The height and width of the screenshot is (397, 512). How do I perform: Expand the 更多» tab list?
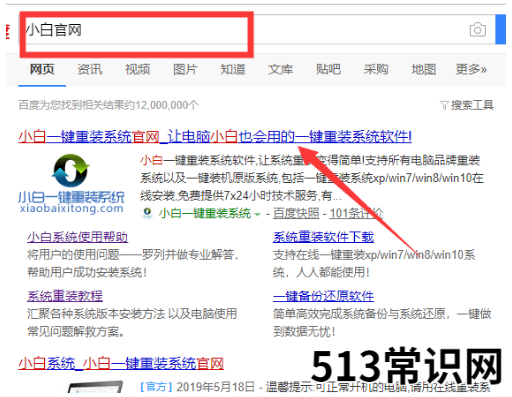pos(471,69)
